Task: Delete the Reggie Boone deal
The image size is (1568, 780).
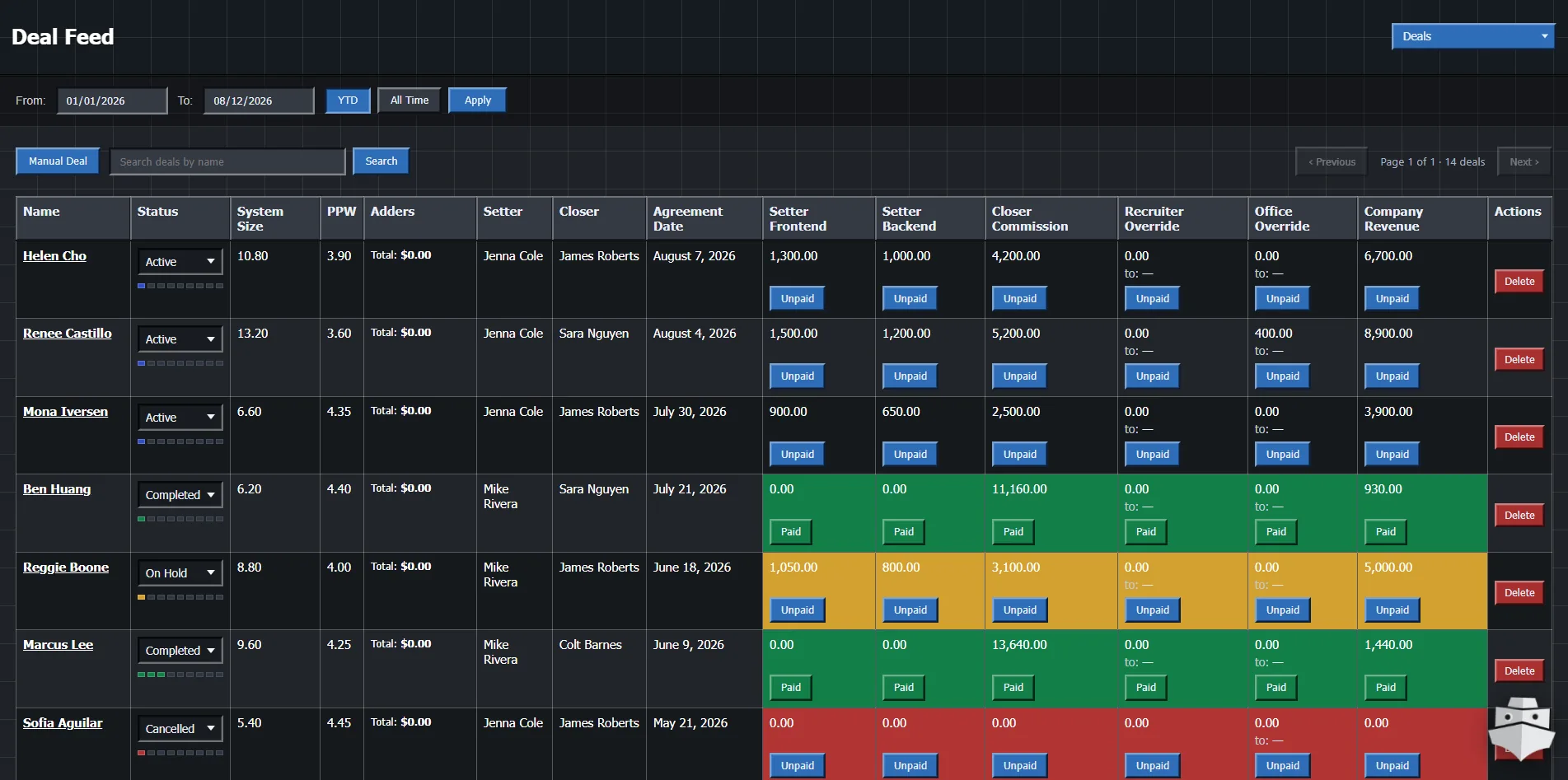Action: [x=1519, y=593]
